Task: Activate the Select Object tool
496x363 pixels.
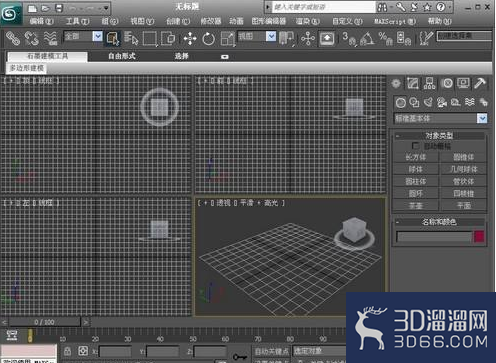Action: pos(113,38)
